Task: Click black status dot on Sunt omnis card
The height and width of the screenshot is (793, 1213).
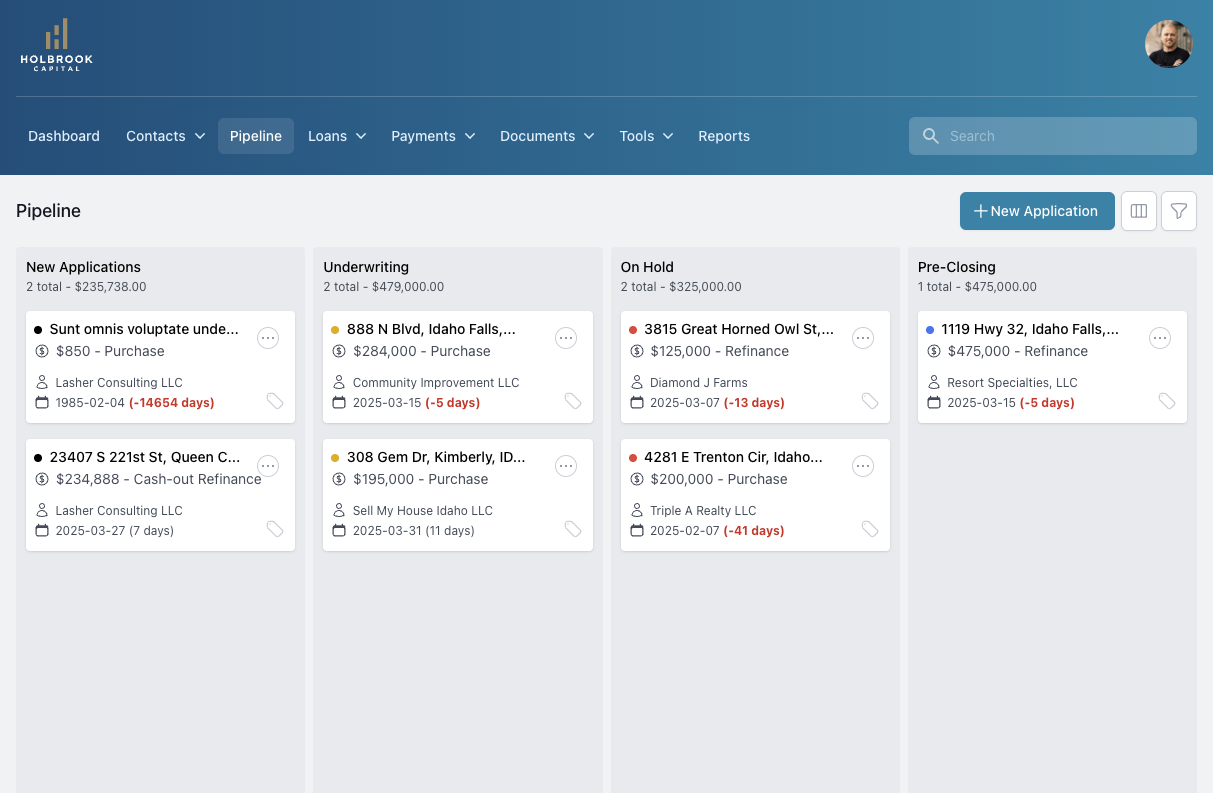Action: tap(38, 329)
